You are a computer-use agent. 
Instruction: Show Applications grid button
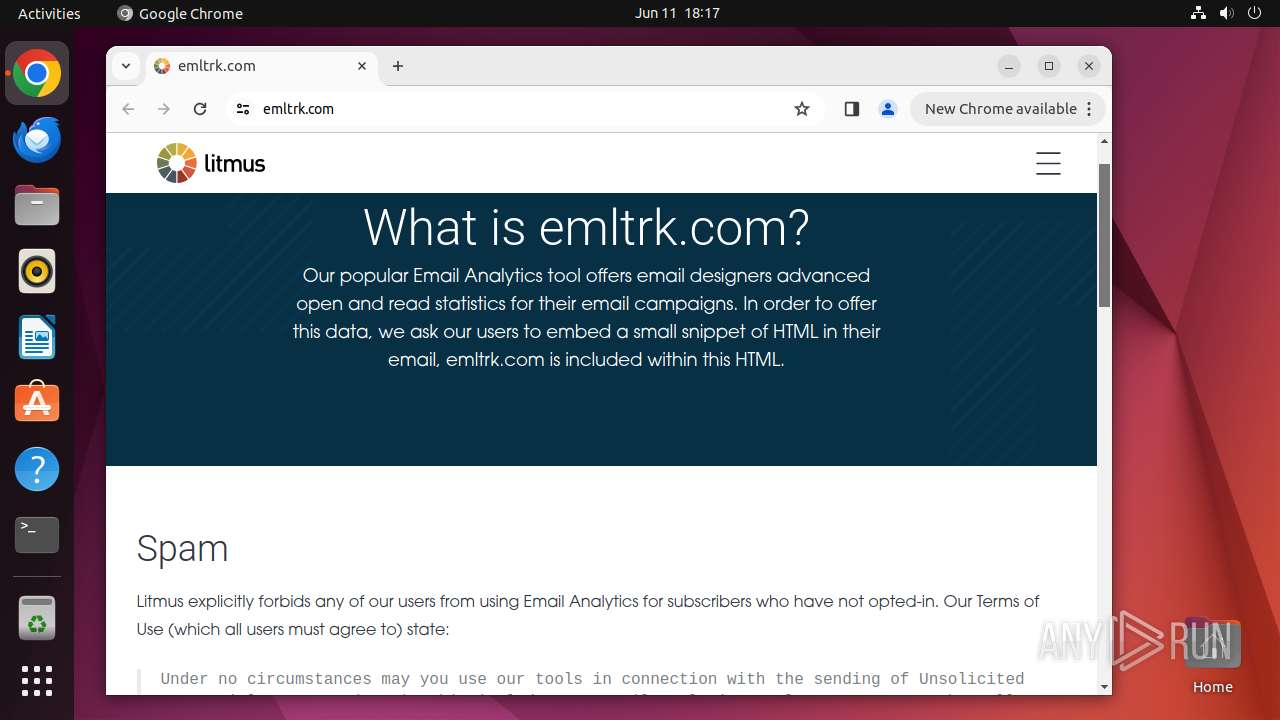click(37, 681)
